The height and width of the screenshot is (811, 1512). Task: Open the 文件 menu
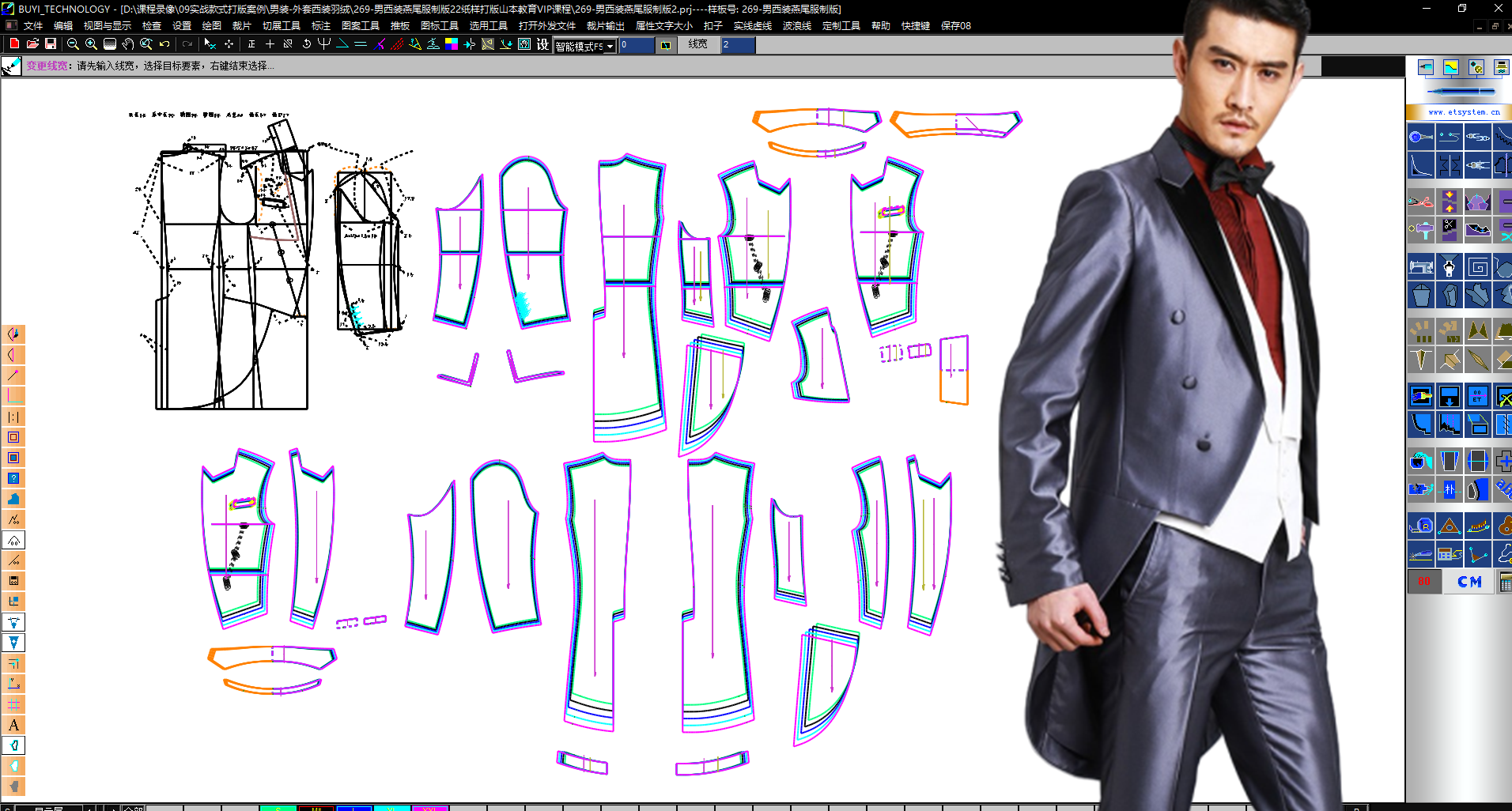point(33,25)
